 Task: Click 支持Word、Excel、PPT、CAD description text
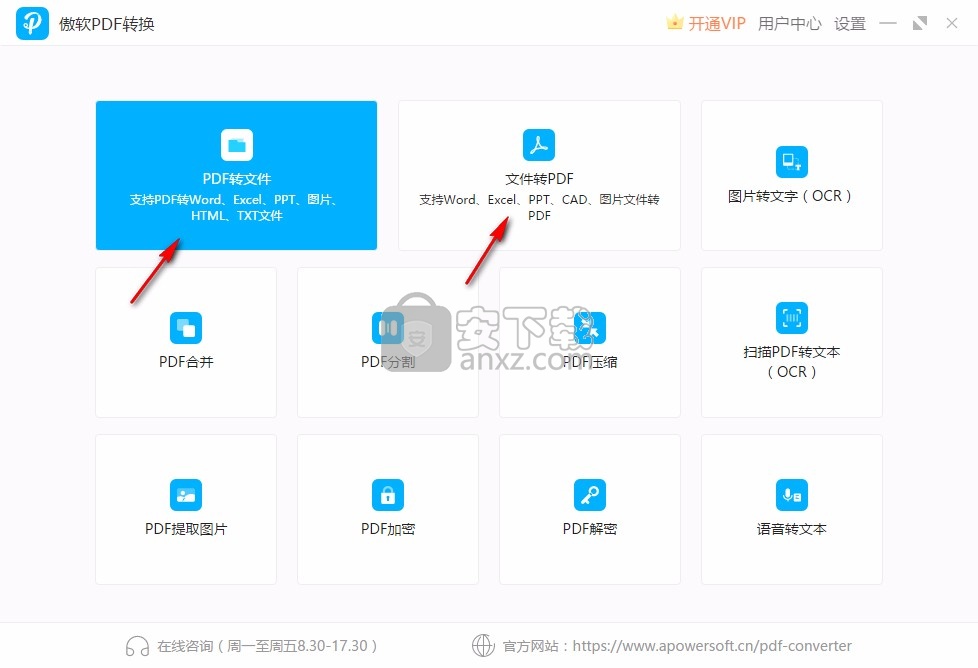(x=539, y=207)
